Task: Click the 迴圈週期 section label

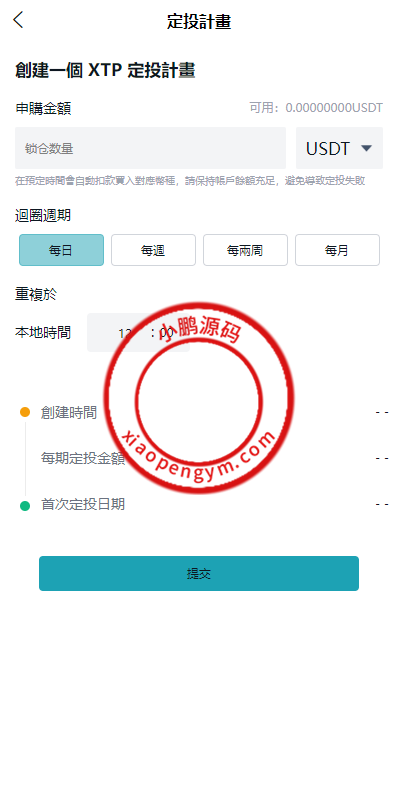Action: (x=43, y=215)
